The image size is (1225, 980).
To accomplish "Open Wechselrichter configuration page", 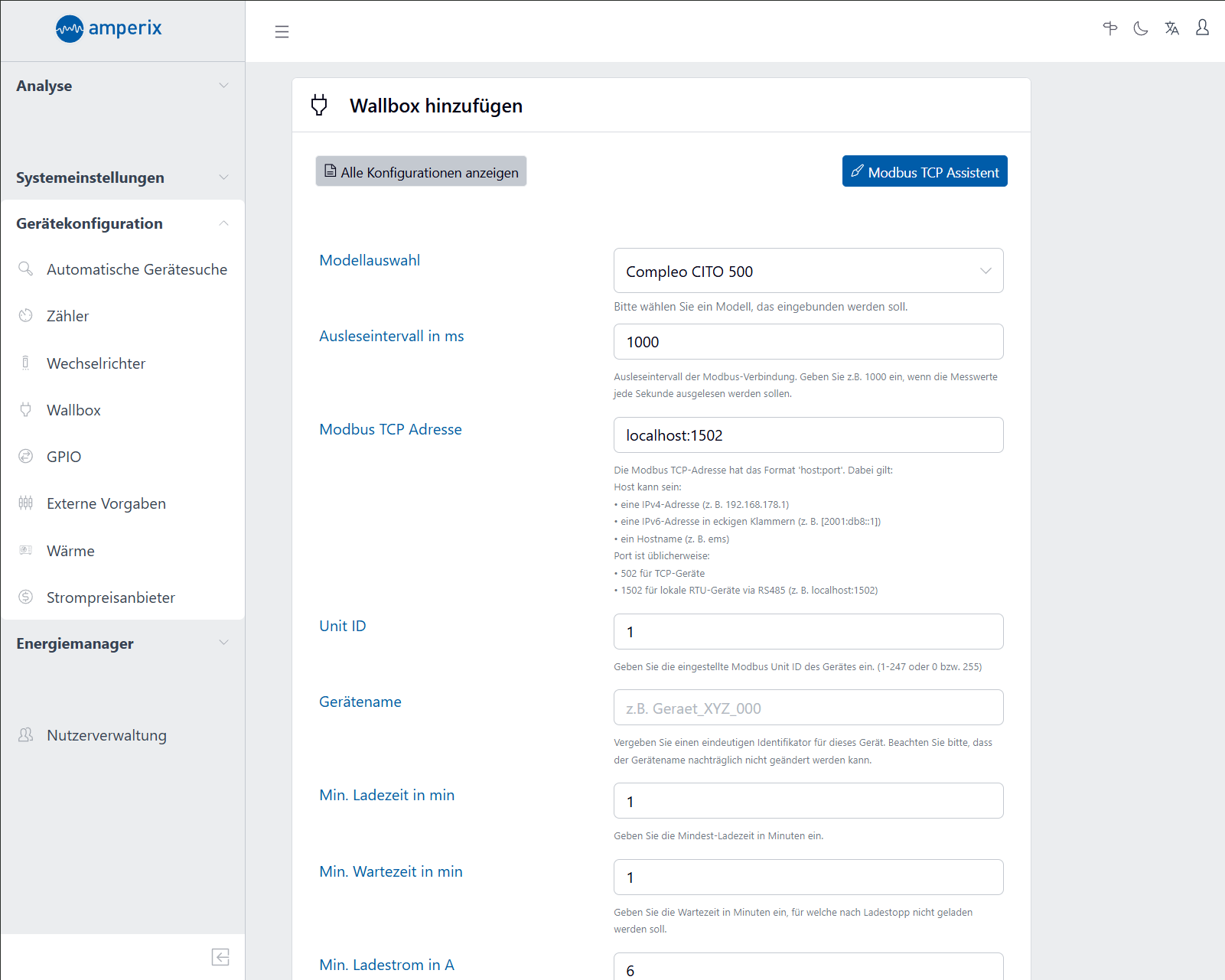I will 96,363.
